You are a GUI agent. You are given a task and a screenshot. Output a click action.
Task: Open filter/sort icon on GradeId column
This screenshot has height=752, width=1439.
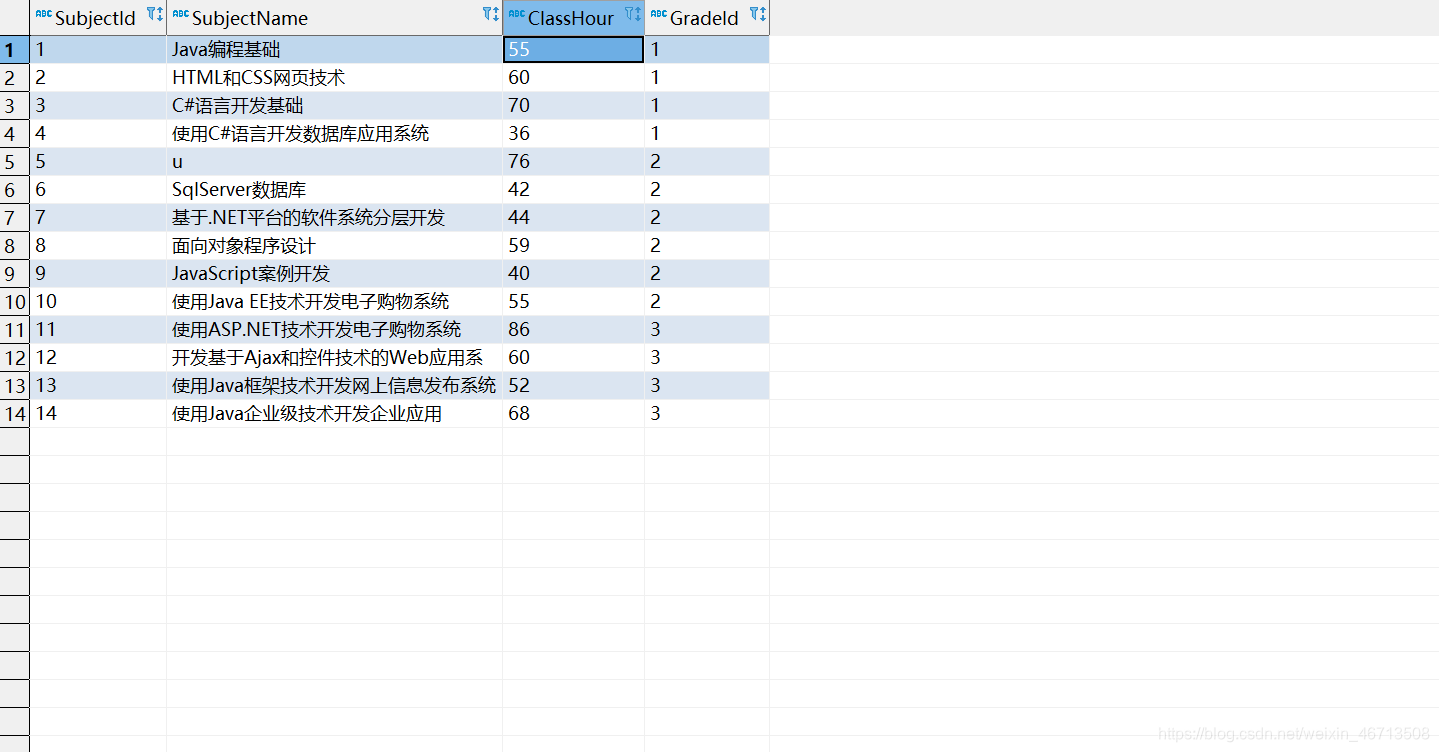(758, 14)
